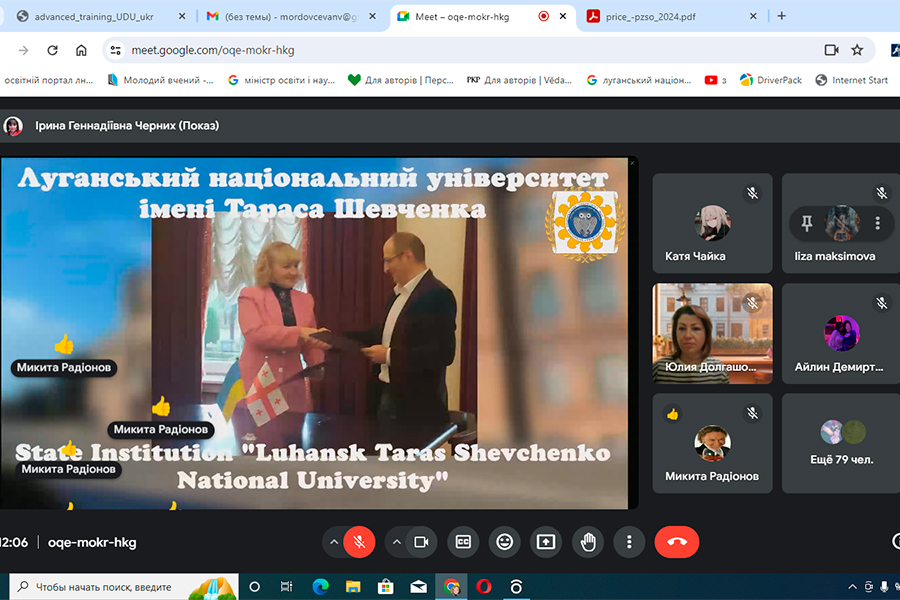
Task: Toggle the camera on
Action: 421,542
